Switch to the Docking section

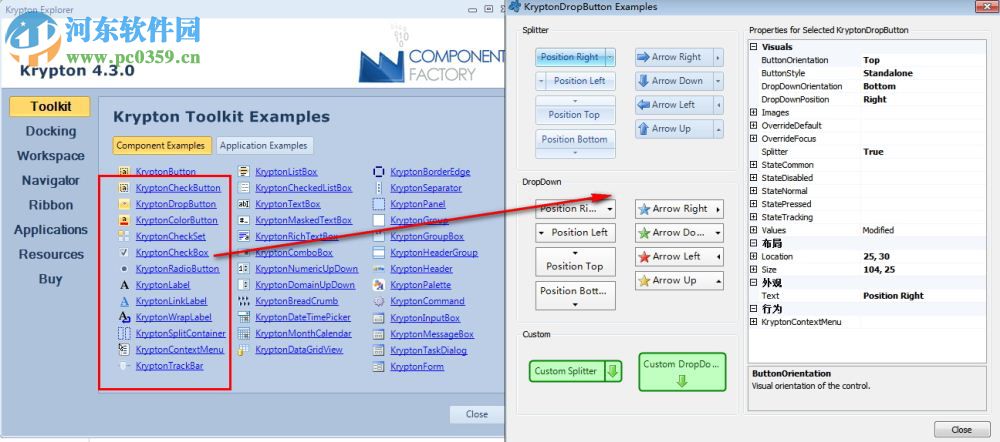(50, 131)
